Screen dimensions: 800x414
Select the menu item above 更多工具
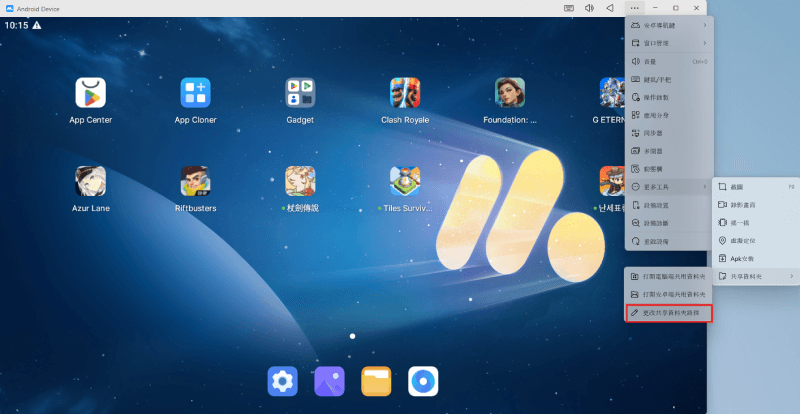point(669,169)
